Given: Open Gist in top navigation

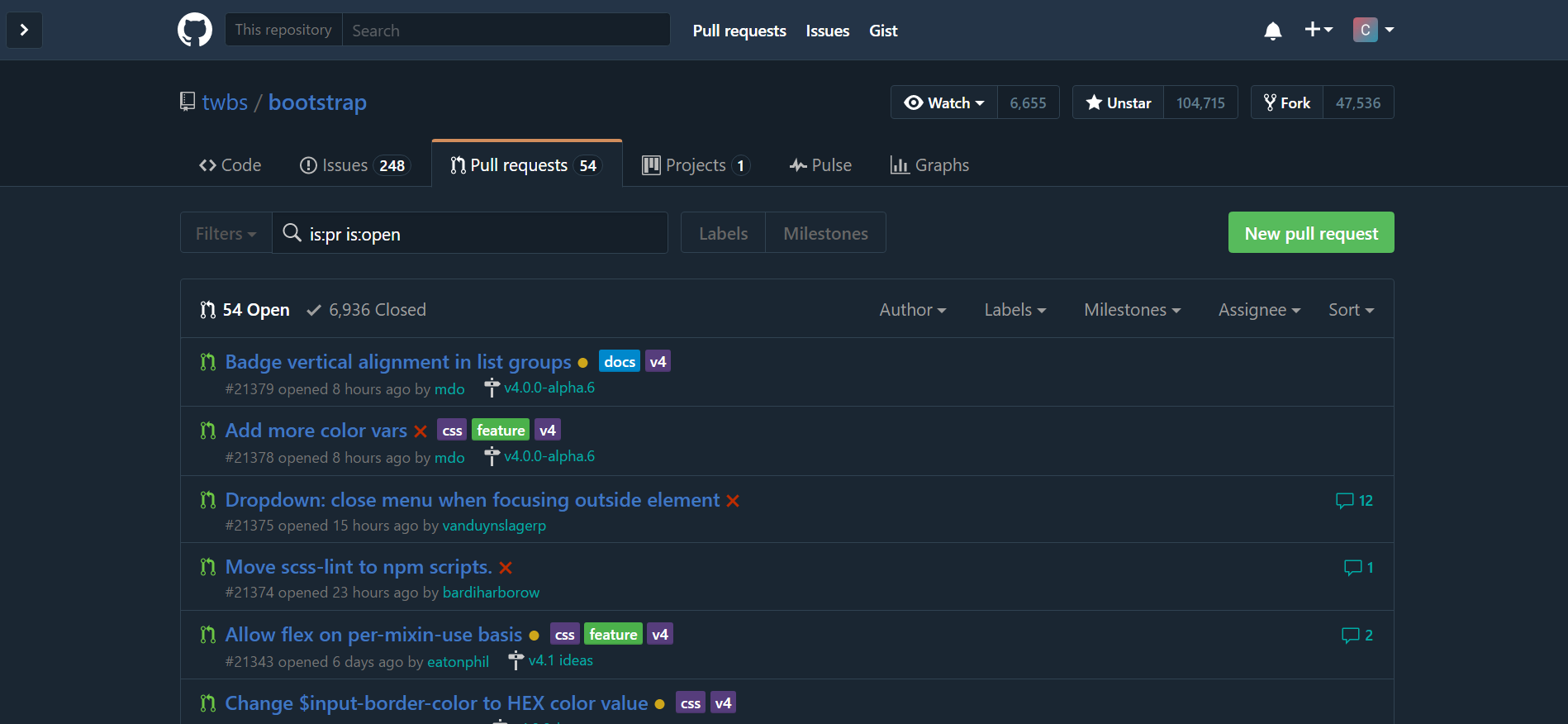Looking at the screenshot, I should pos(883,31).
